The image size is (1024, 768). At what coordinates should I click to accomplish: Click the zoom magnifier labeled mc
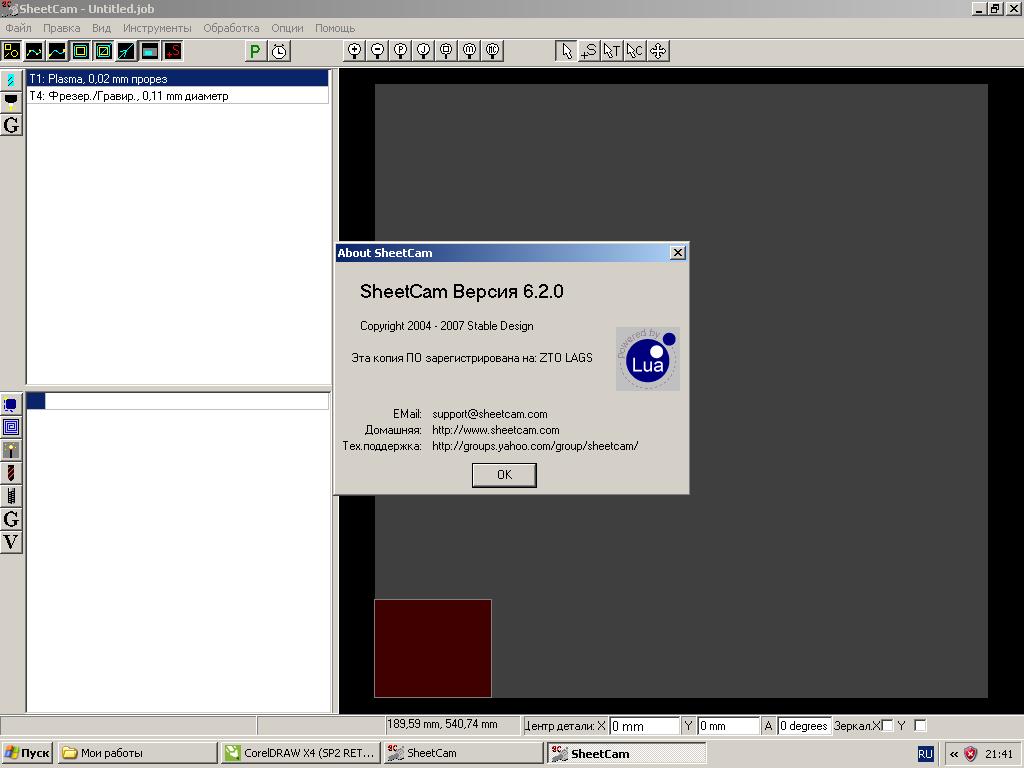[x=492, y=51]
